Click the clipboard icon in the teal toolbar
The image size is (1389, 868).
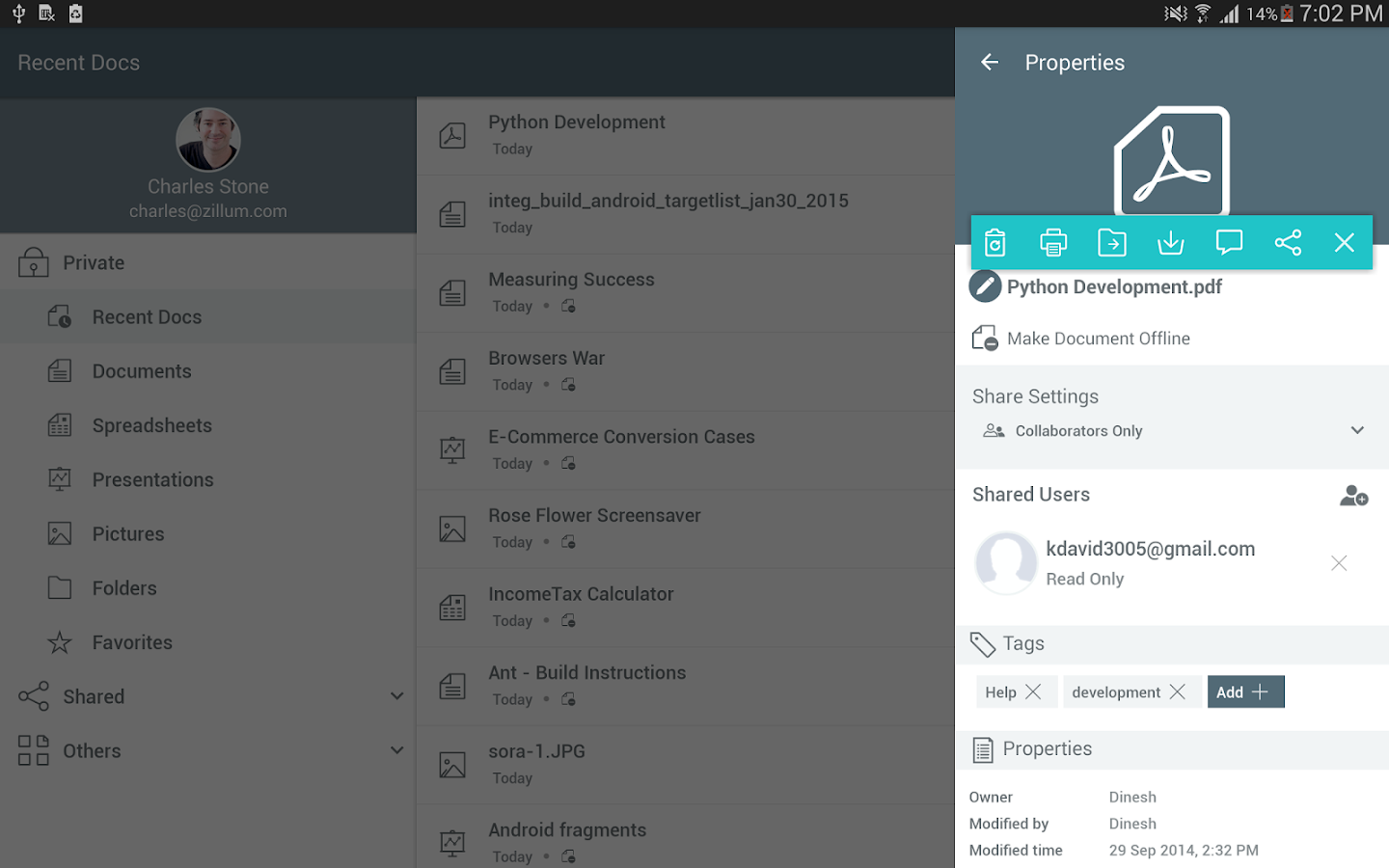(x=995, y=242)
